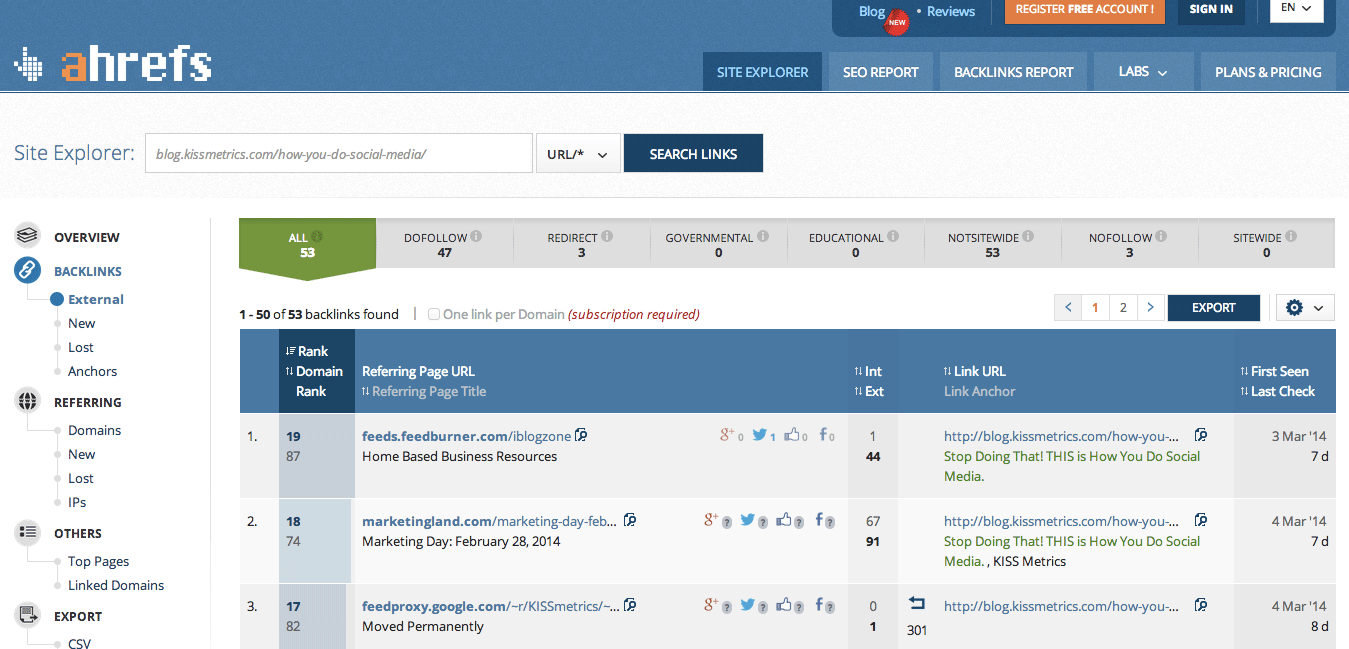Click the Backlinks chain-link icon
Viewport: 1349px width, 649px height.
point(28,271)
